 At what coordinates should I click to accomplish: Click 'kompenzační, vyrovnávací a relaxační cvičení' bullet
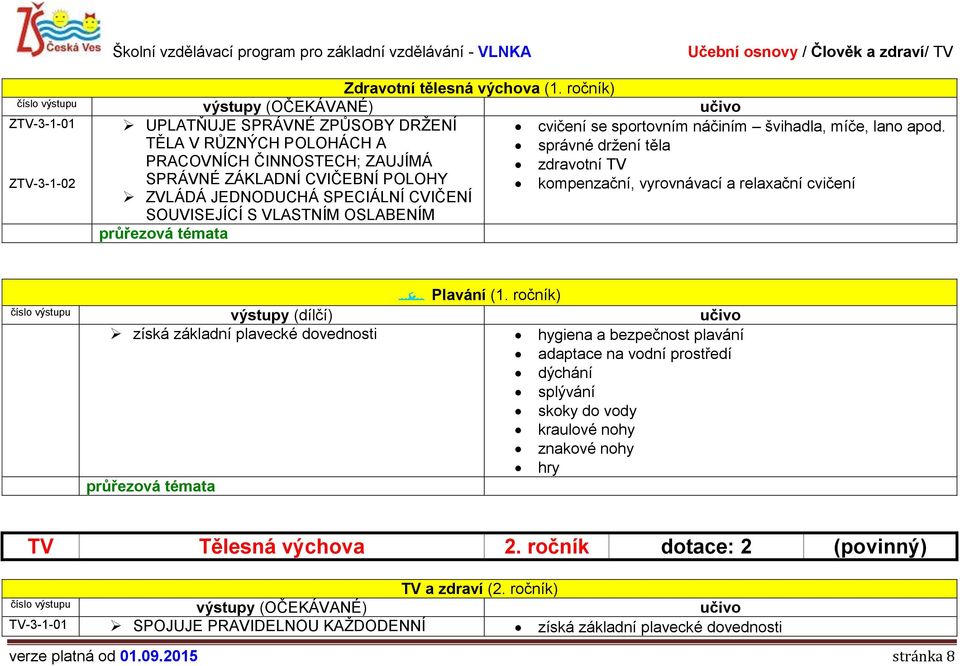coord(696,184)
